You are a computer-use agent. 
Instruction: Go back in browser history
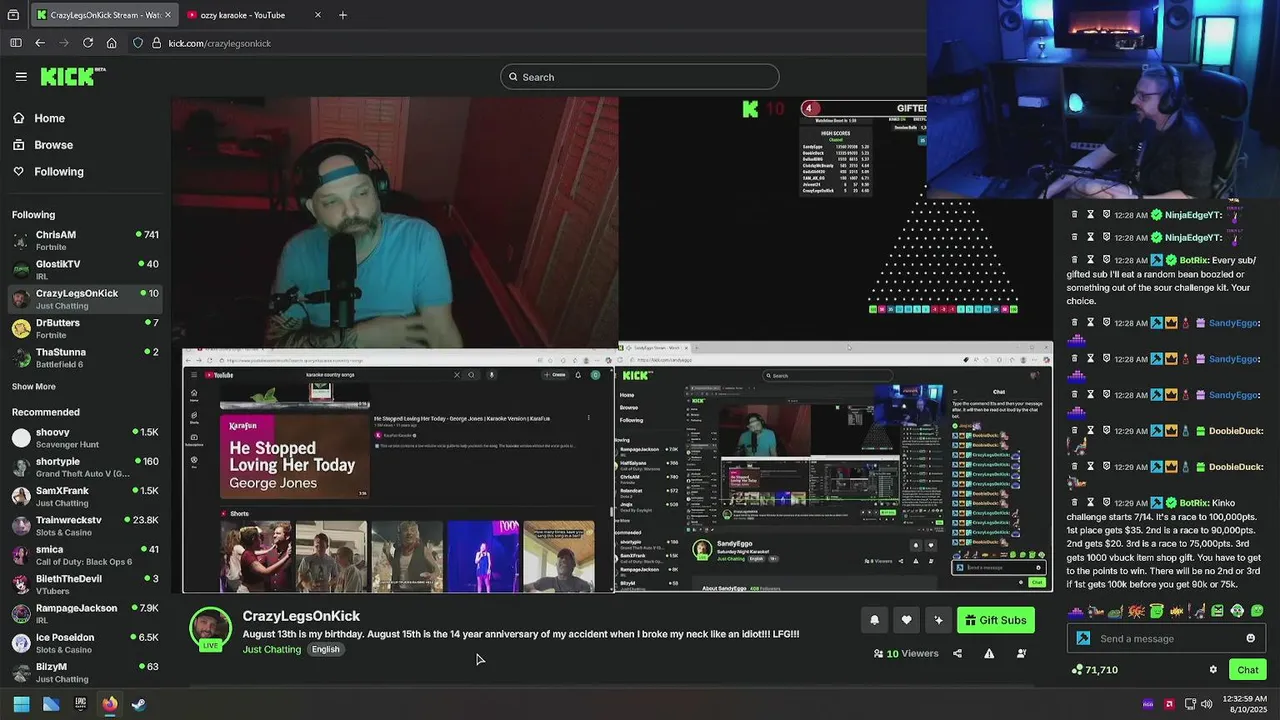click(40, 43)
